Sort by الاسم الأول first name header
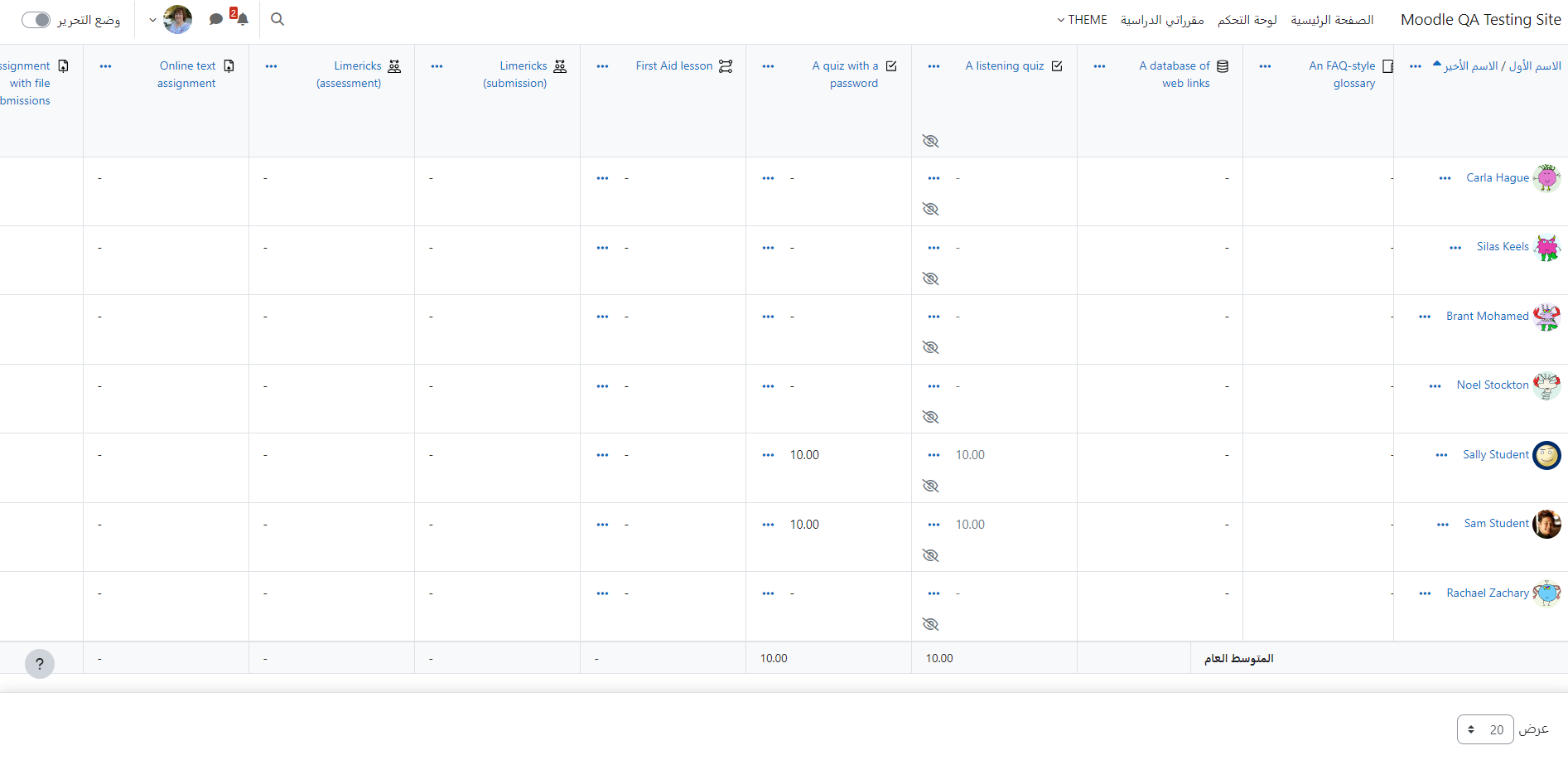The image size is (1568, 765). pyautogui.click(x=1535, y=65)
